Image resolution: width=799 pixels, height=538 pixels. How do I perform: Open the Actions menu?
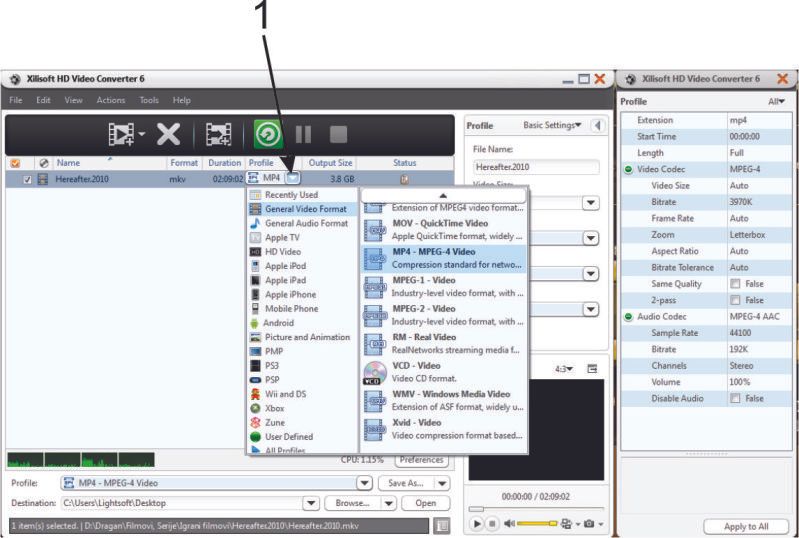111,100
